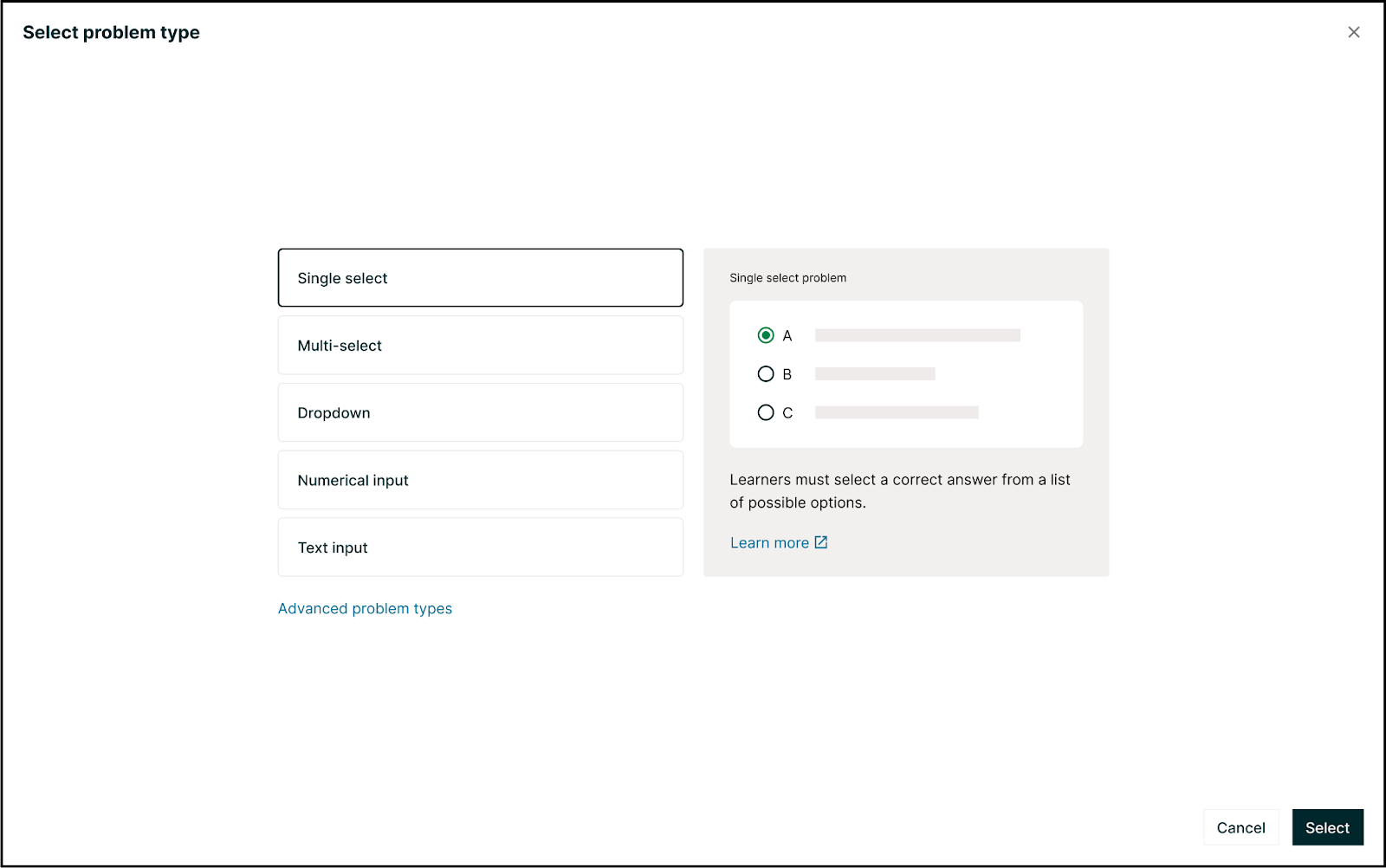Click the placeholder bar beside option B
The width and height of the screenshot is (1386, 868).
875,374
